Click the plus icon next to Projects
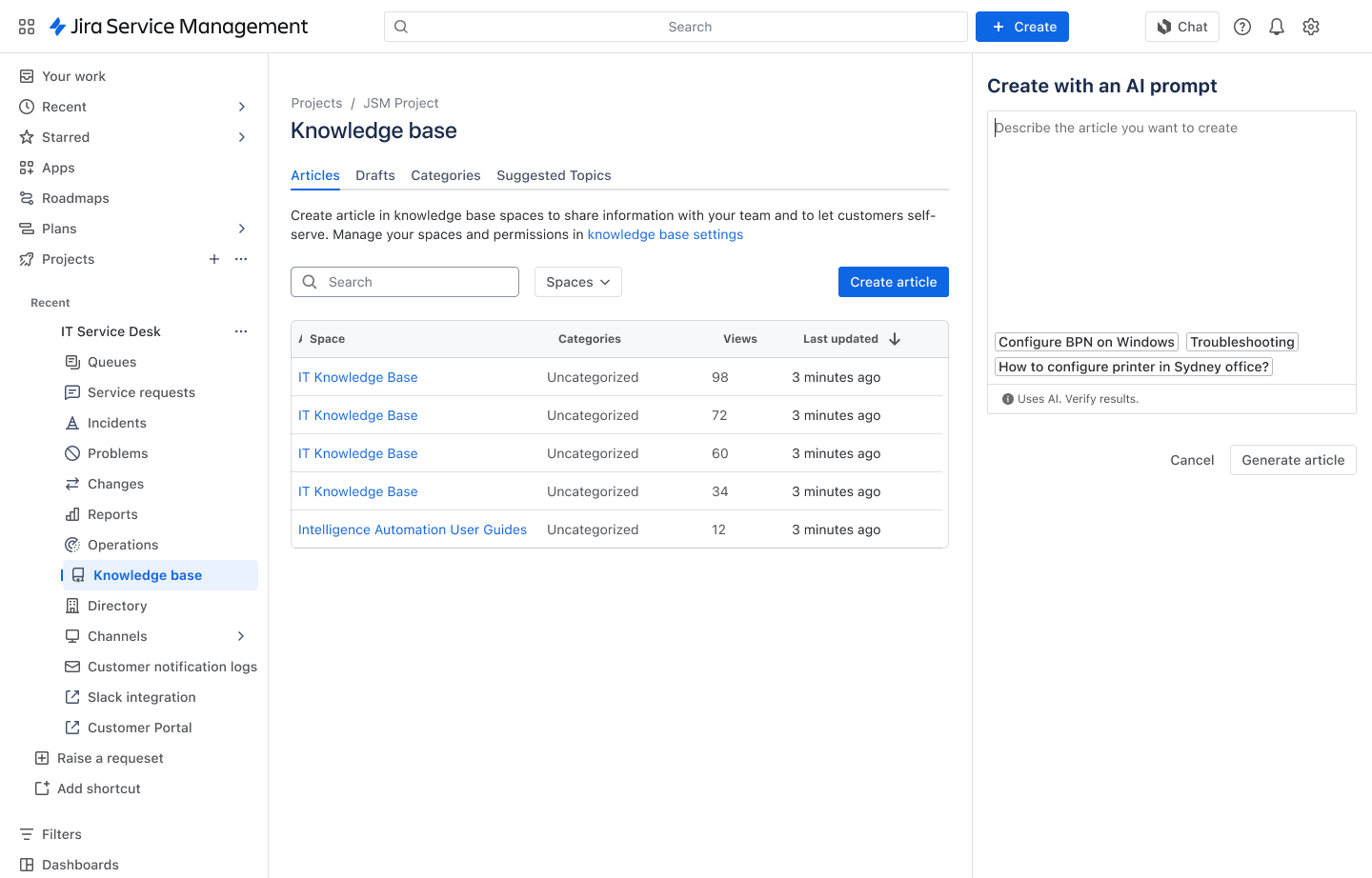This screenshot has width=1372, height=878. (214, 259)
